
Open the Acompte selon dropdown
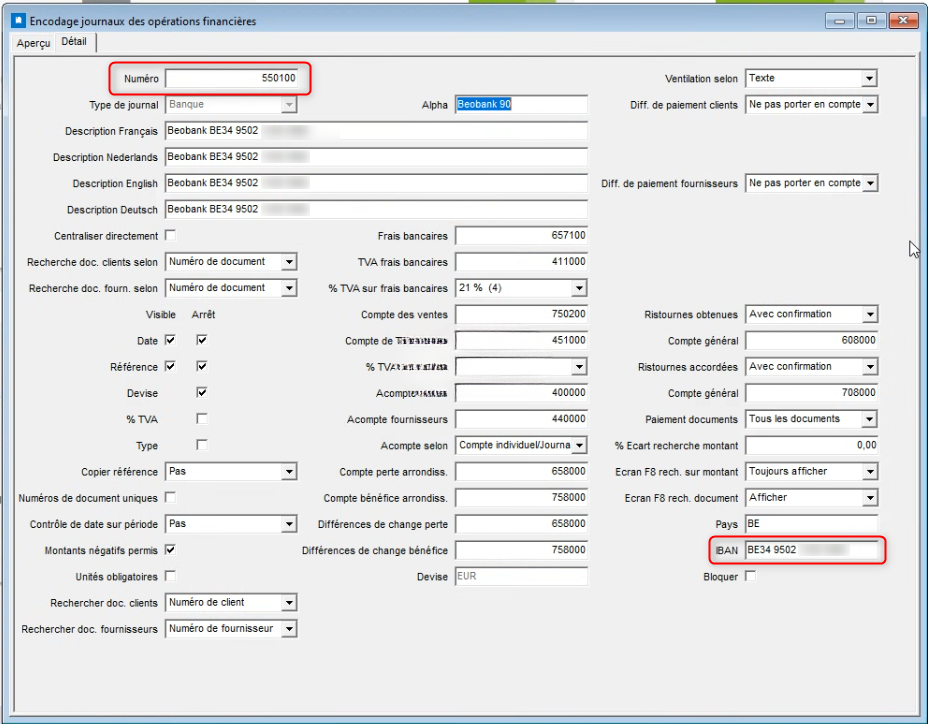578,445
